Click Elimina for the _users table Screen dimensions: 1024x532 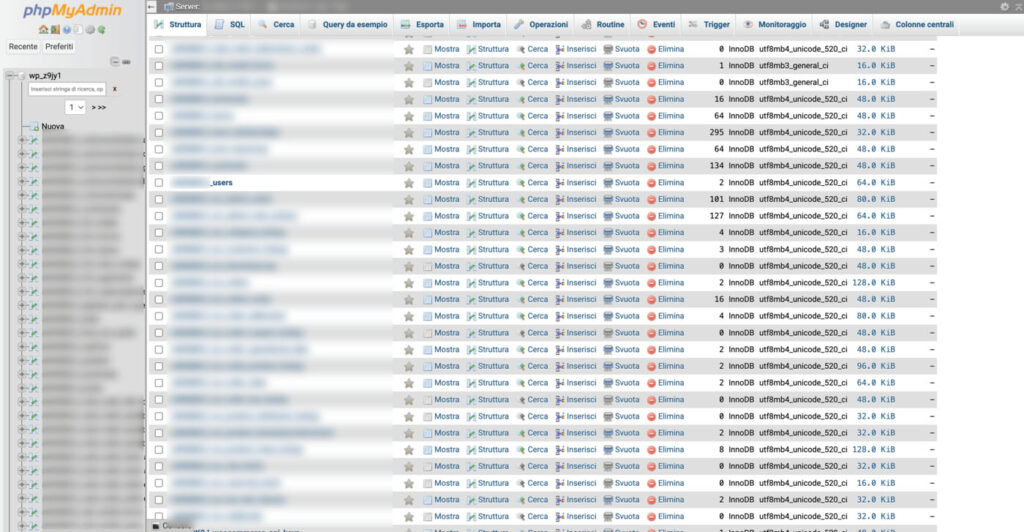tap(665, 183)
